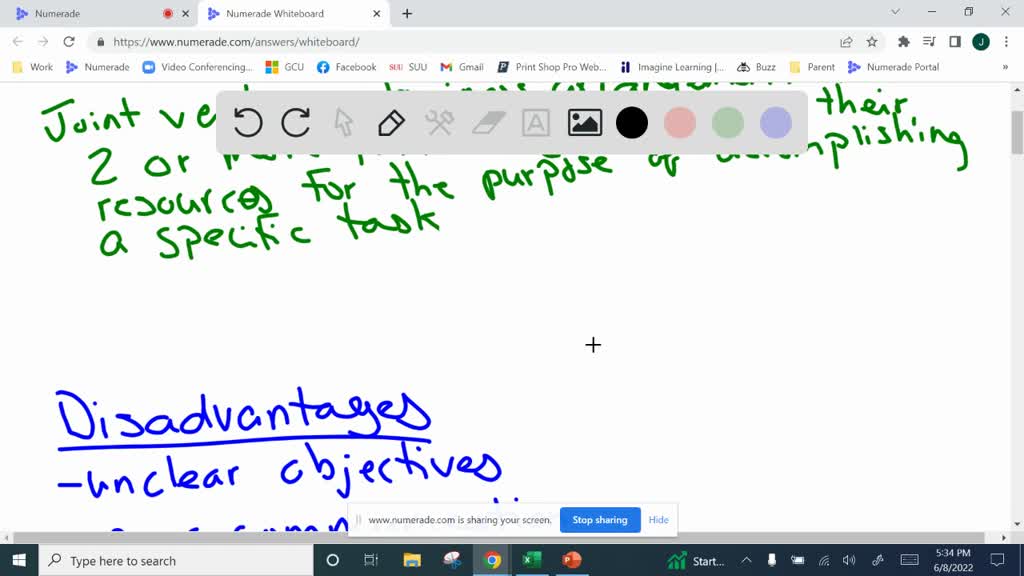
Task: Expand the tab search dropdown arrow
Action: [x=895, y=13]
